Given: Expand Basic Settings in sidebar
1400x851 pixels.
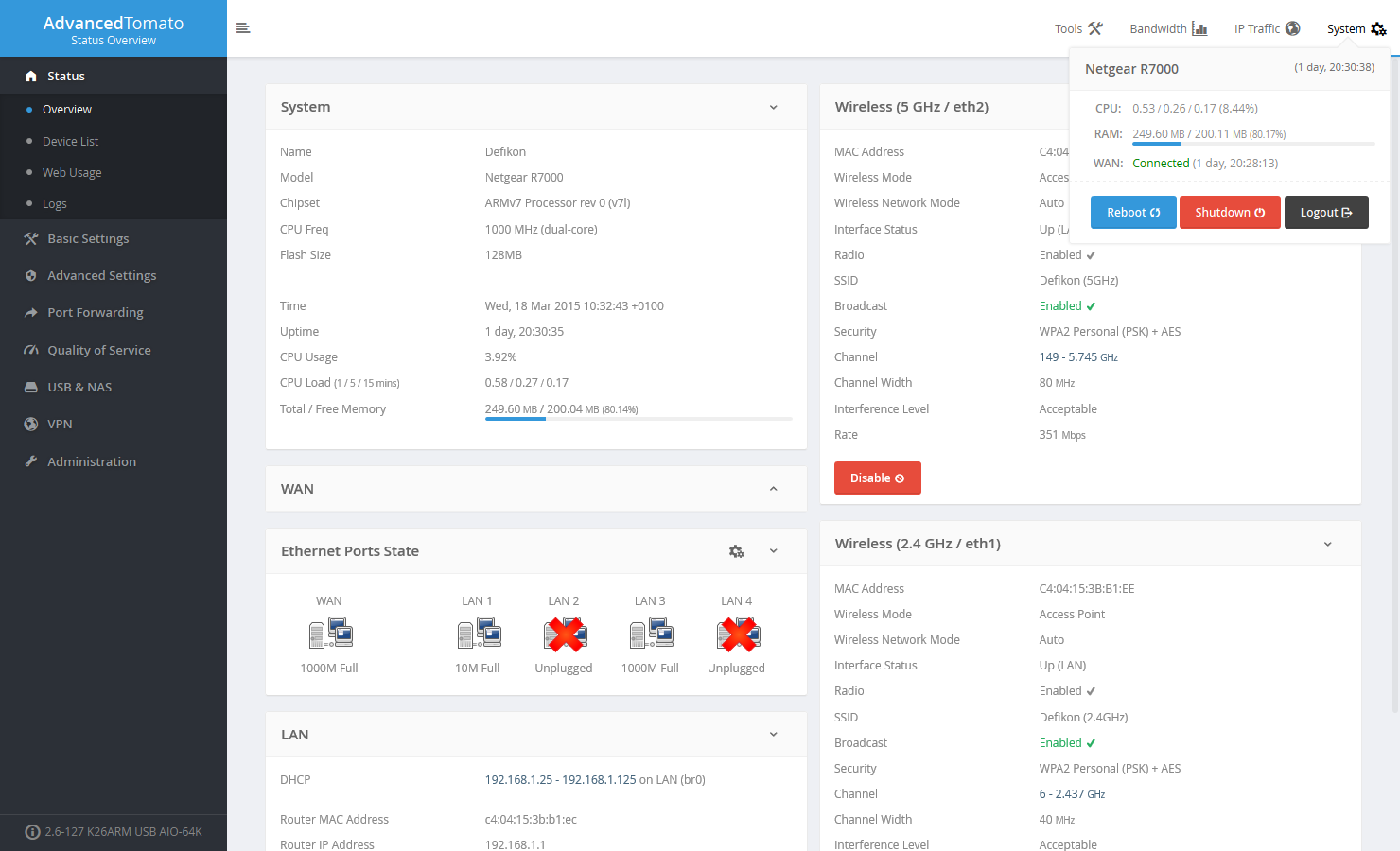Looking at the screenshot, I should point(114,238).
